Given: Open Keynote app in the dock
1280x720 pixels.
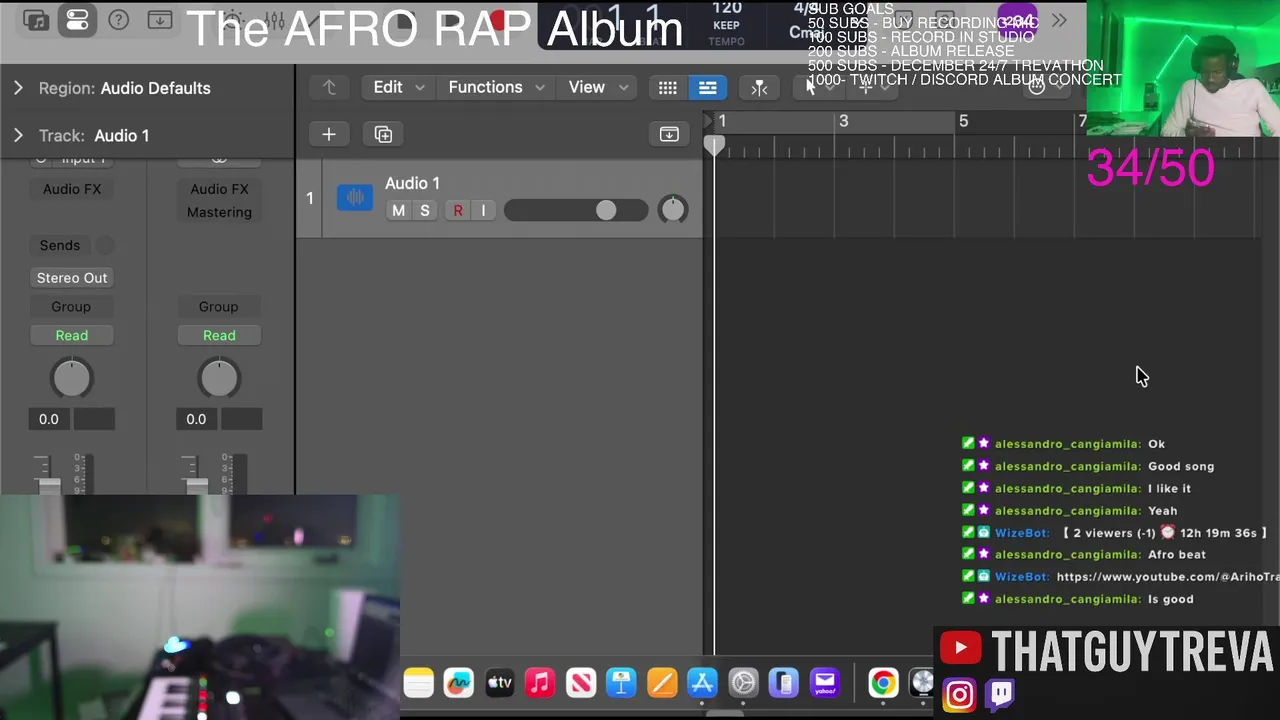Looking at the screenshot, I should 621,683.
